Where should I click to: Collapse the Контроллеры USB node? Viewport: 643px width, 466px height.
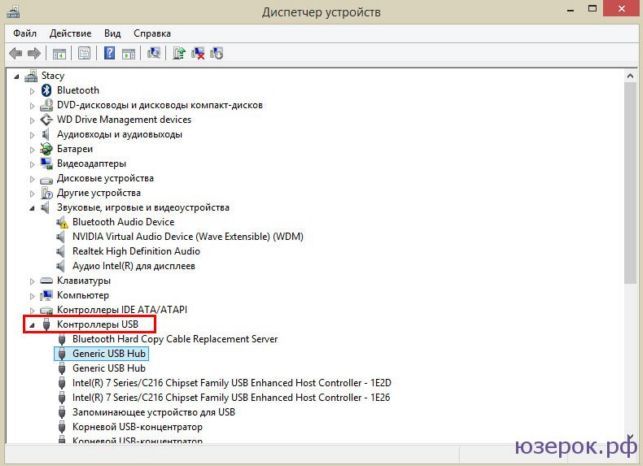32,325
